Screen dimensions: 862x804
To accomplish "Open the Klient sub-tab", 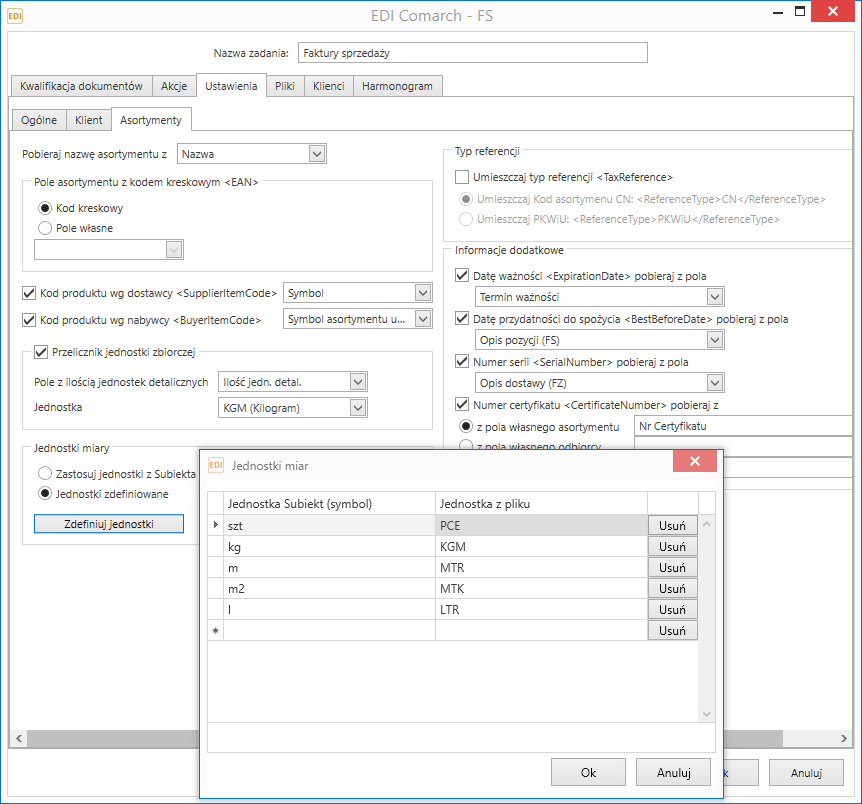I will [x=89, y=120].
